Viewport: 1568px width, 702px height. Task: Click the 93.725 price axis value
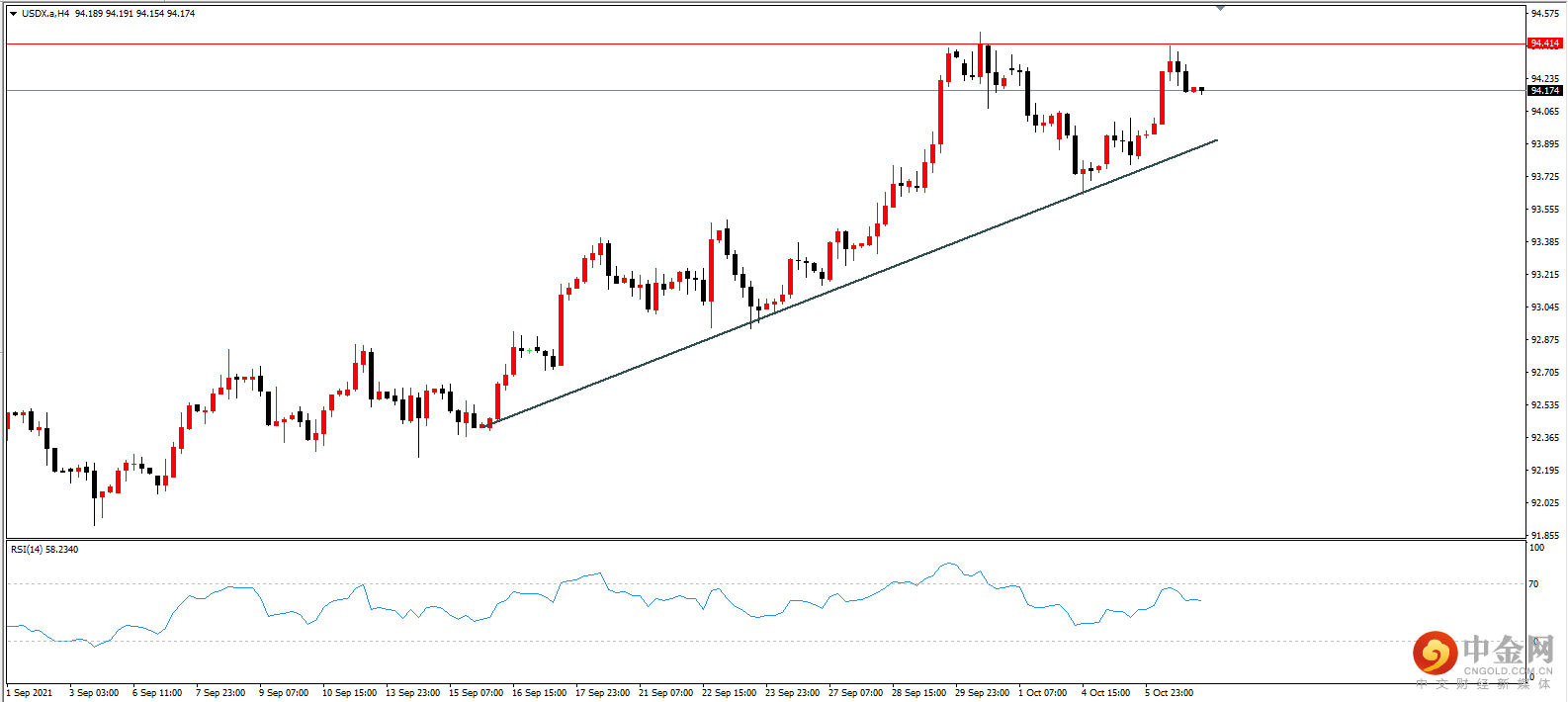pos(1545,177)
